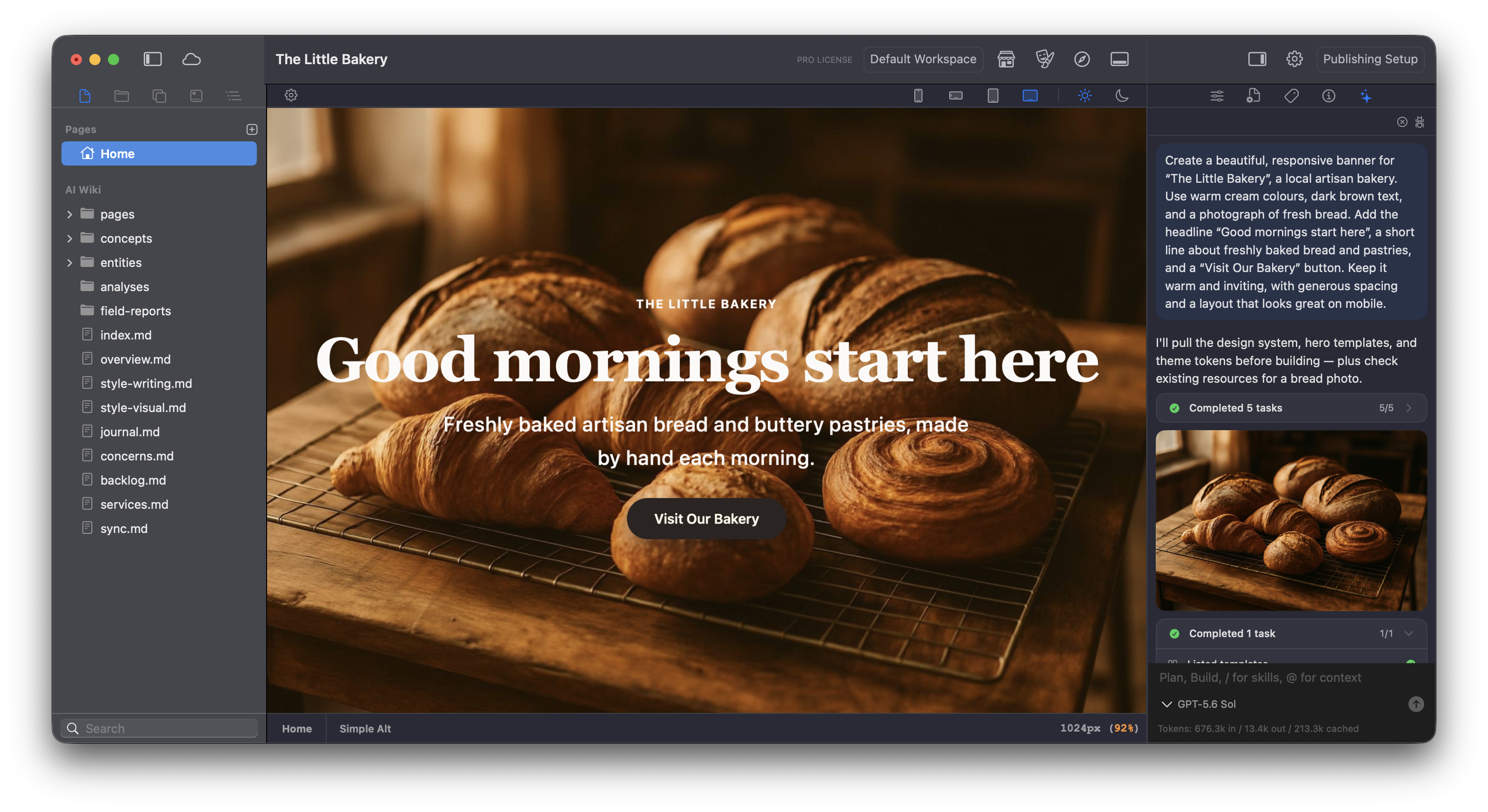Open settings gear in title bar
The width and height of the screenshot is (1488, 812).
click(1294, 59)
